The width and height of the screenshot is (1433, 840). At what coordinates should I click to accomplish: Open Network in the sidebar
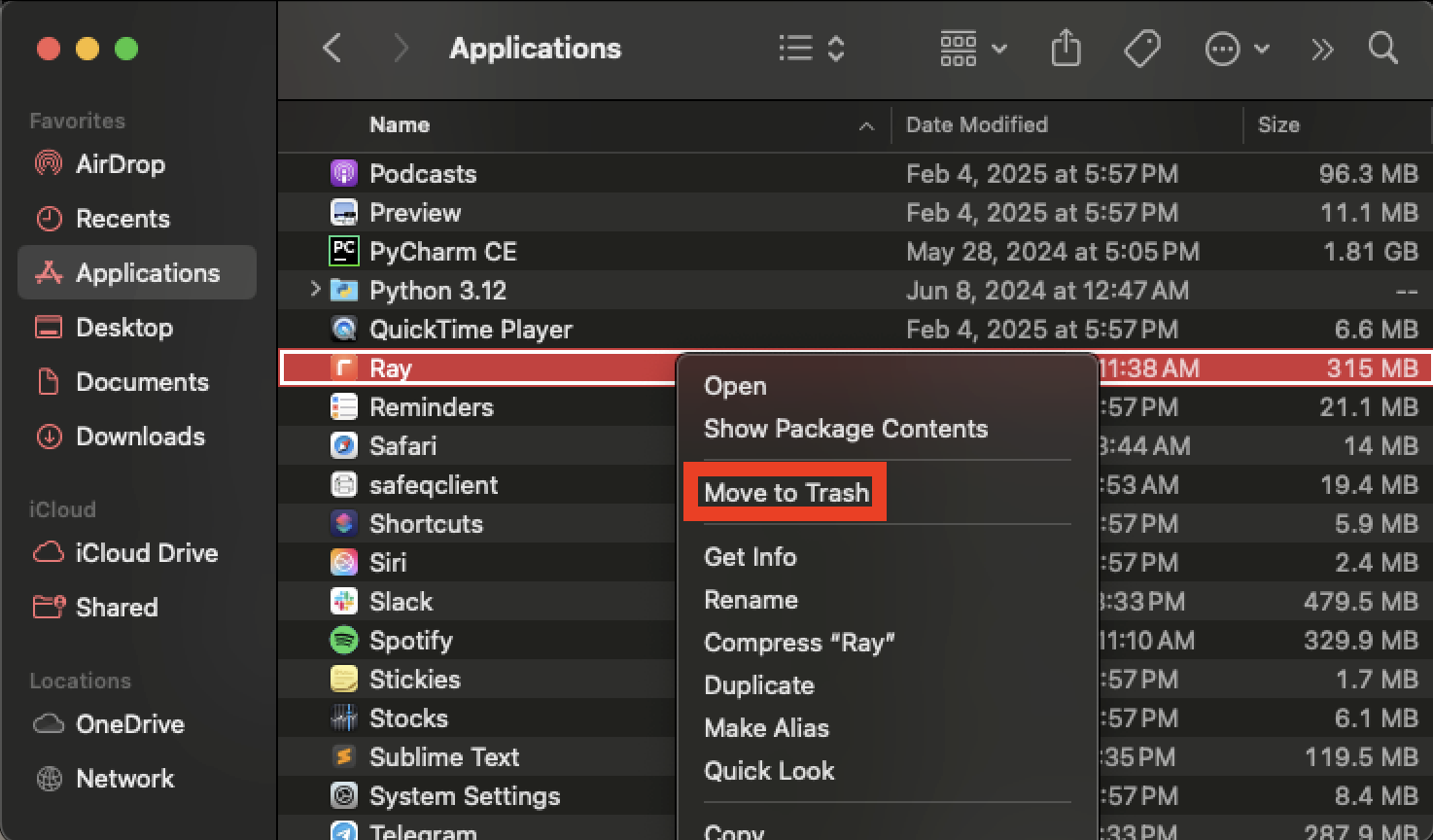coord(137,778)
